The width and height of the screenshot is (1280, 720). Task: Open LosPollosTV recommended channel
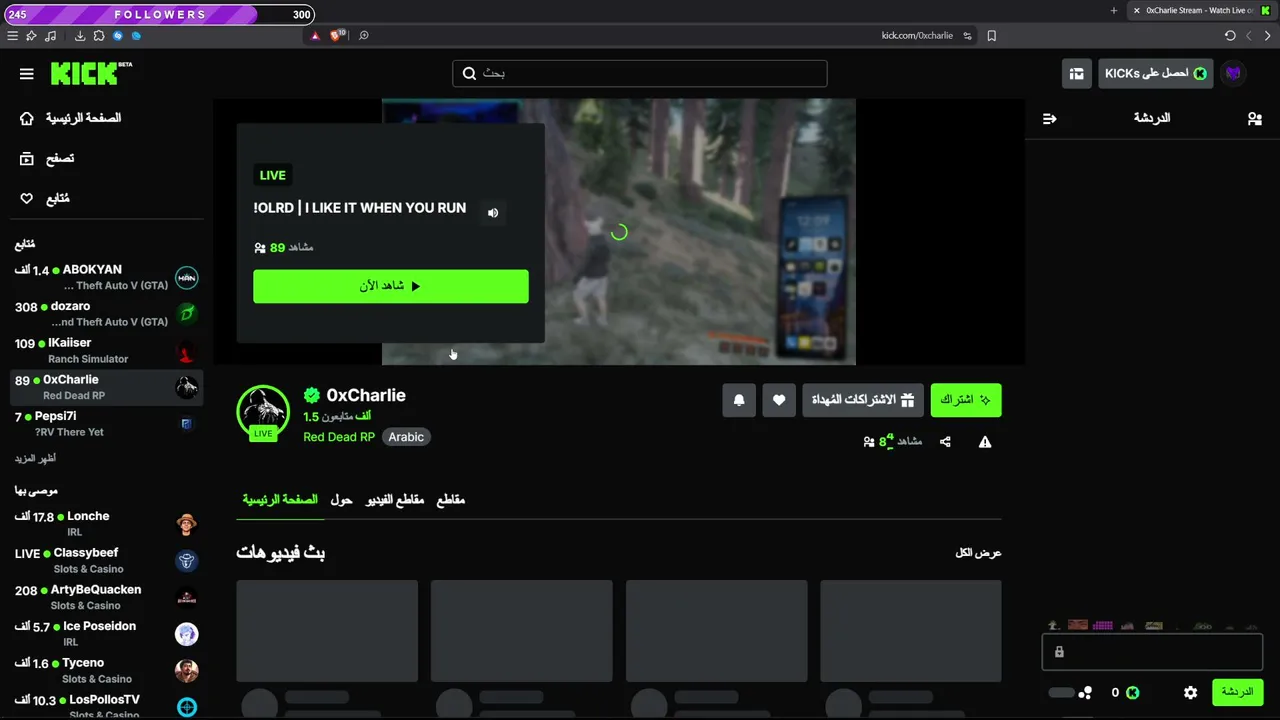(x=106, y=707)
